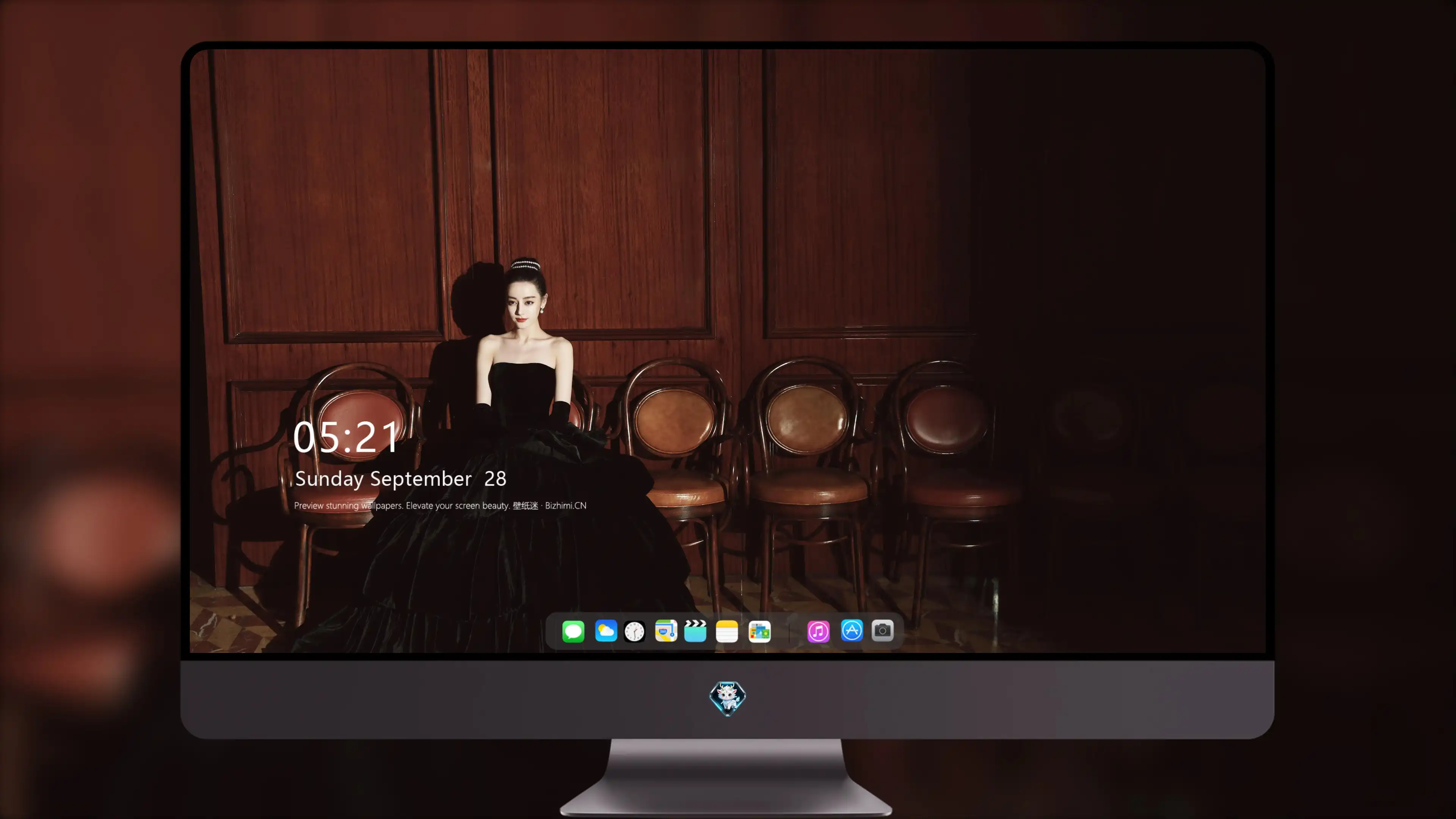Launch the Videos clapperboard app
The height and width of the screenshot is (819, 1456).
coord(695,631)
